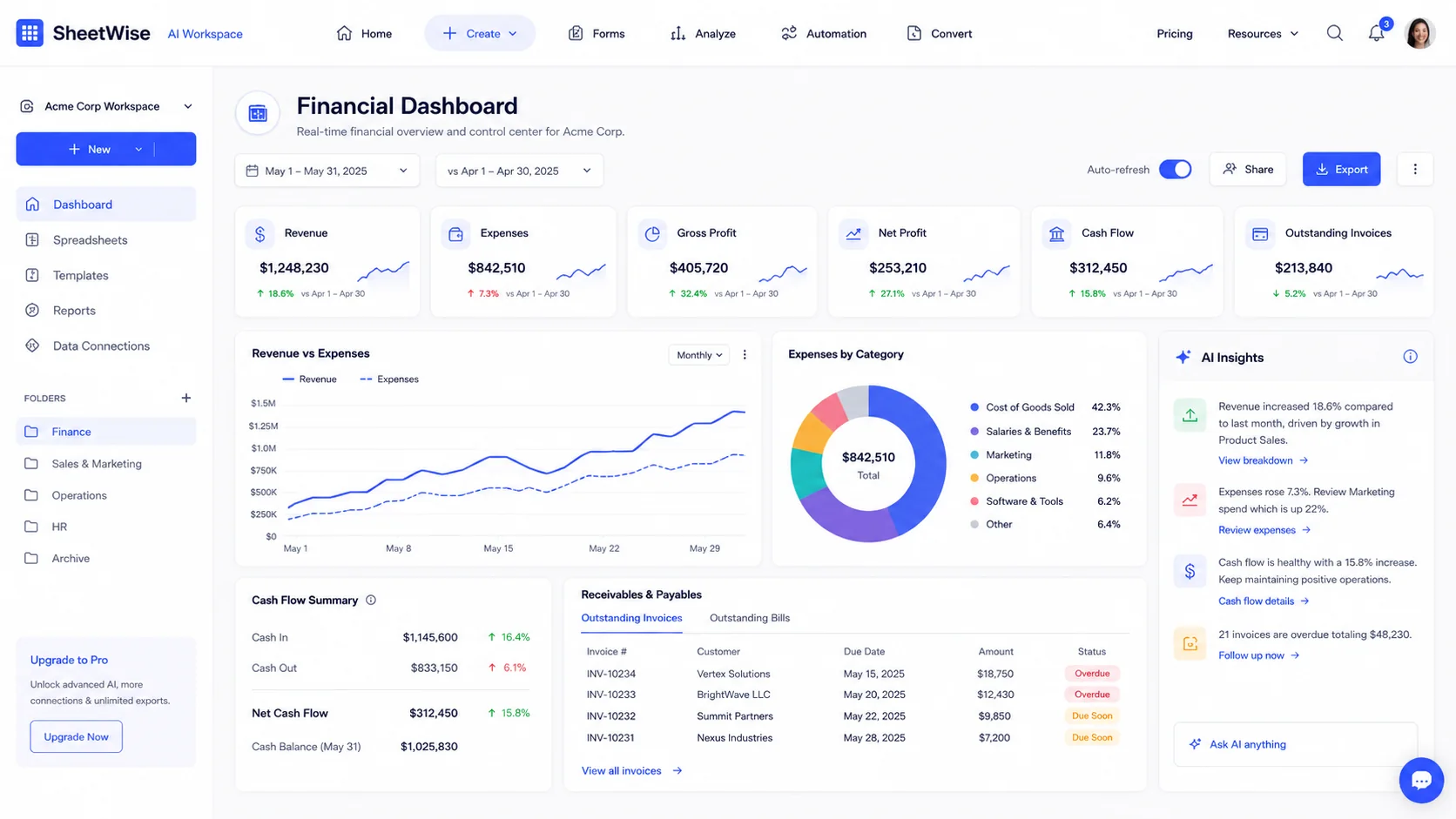Click the Gross Profit pie icon
The image size is (1456, 819).
[652, 233]
